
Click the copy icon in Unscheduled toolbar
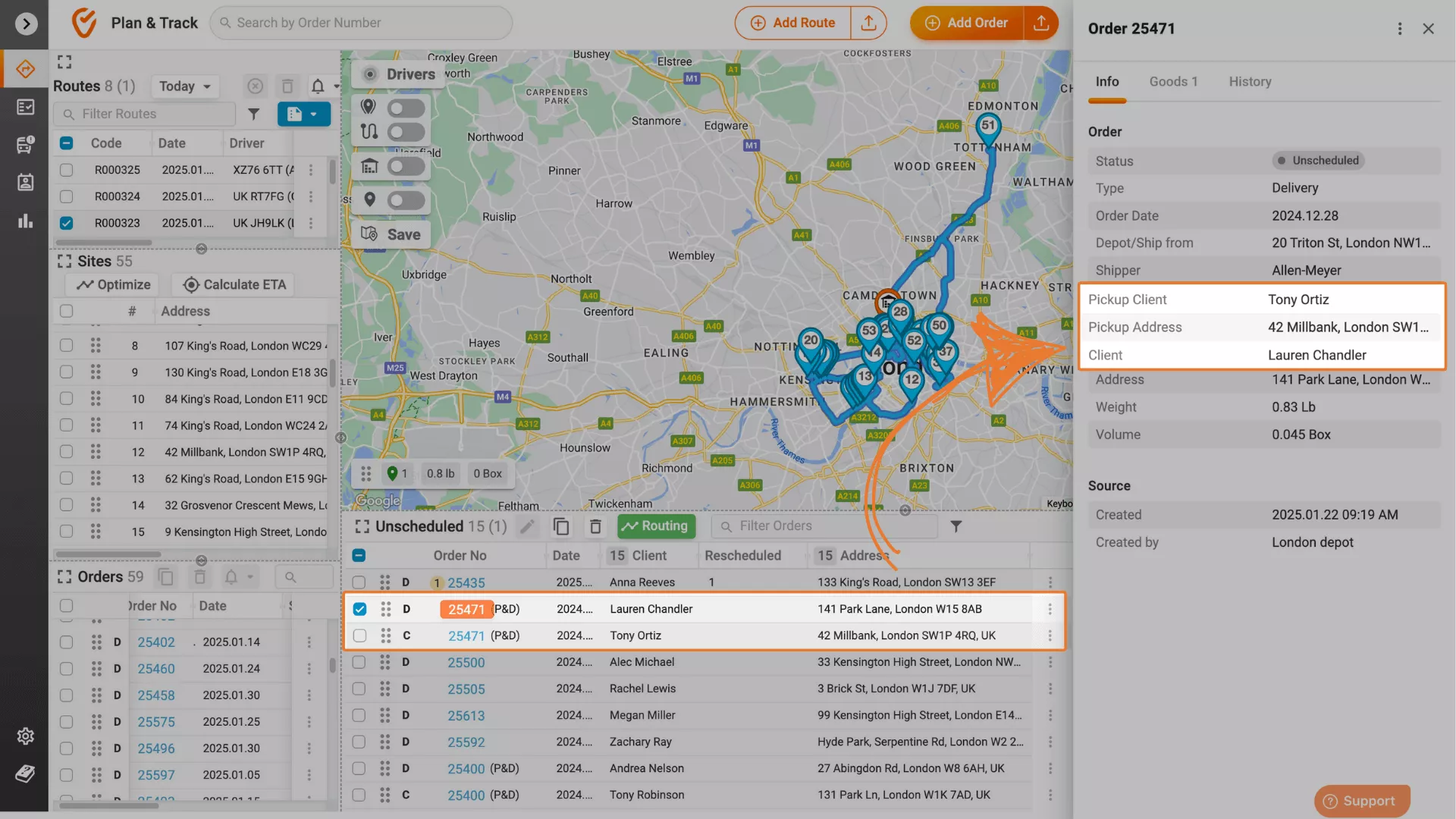coord(561,526)
